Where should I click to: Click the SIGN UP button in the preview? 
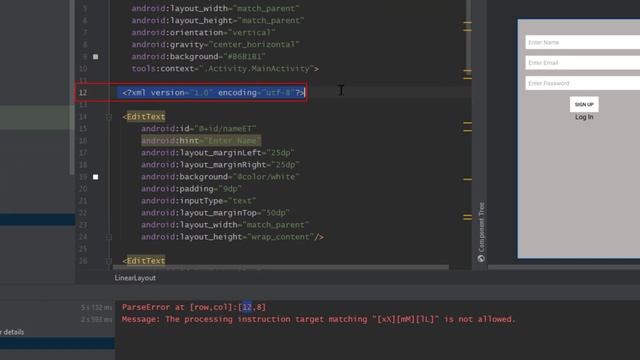click(584, 104)
